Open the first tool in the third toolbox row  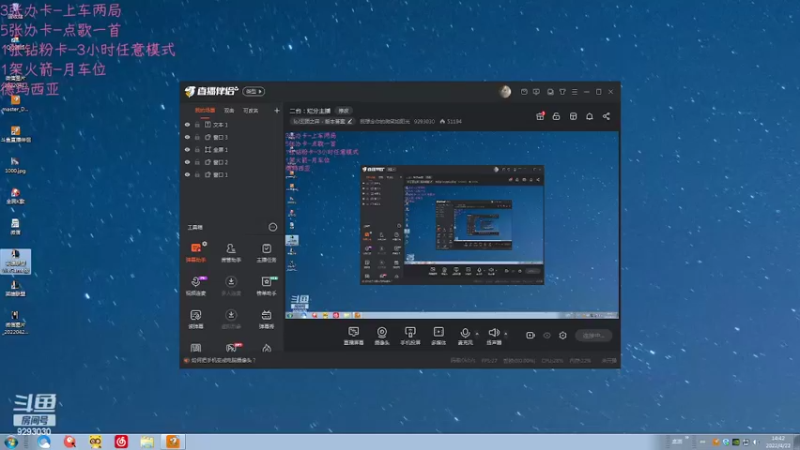point(196,319)
